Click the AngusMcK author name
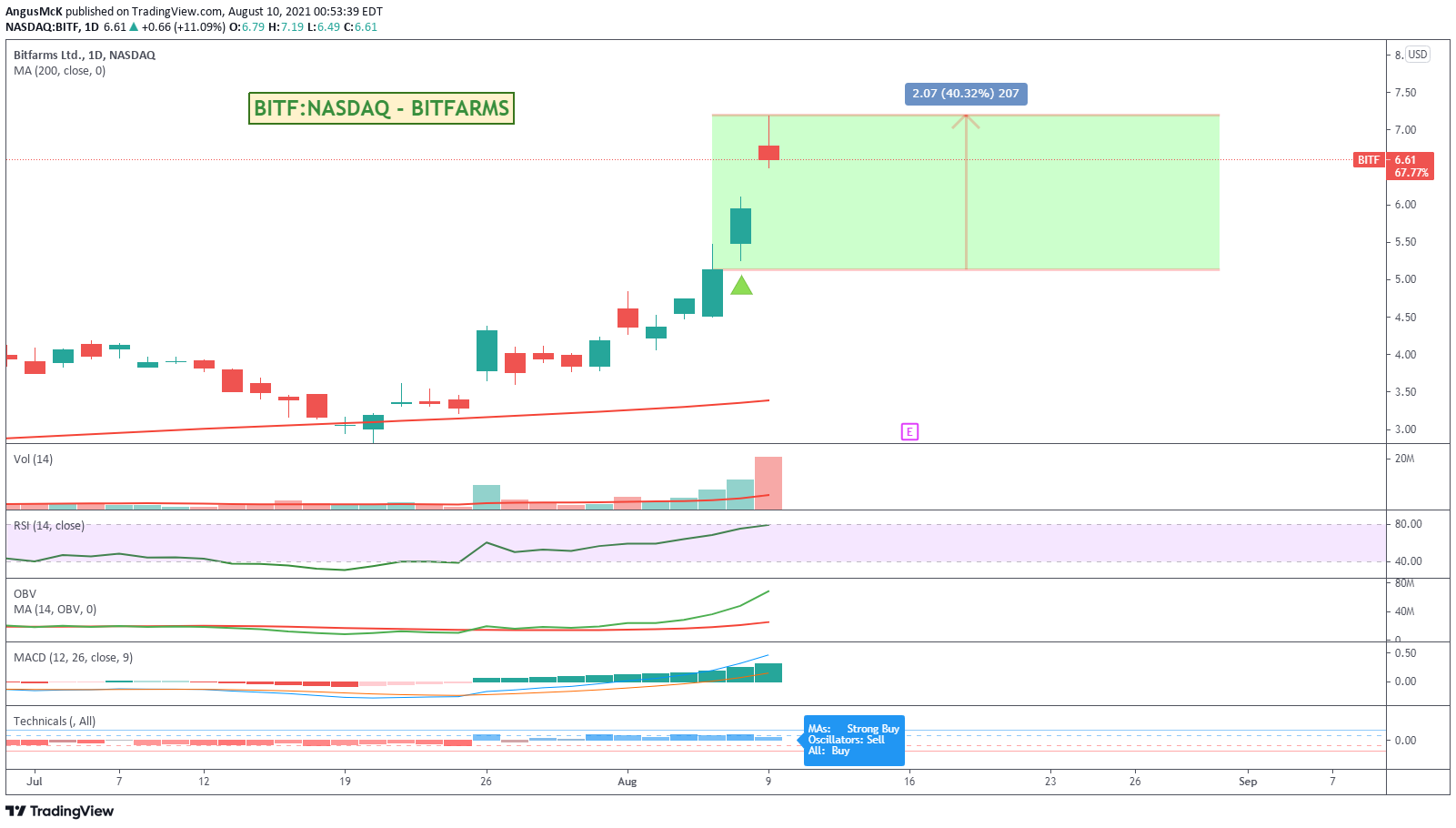This screenshot has height=828, width=1456. [34, 12]
